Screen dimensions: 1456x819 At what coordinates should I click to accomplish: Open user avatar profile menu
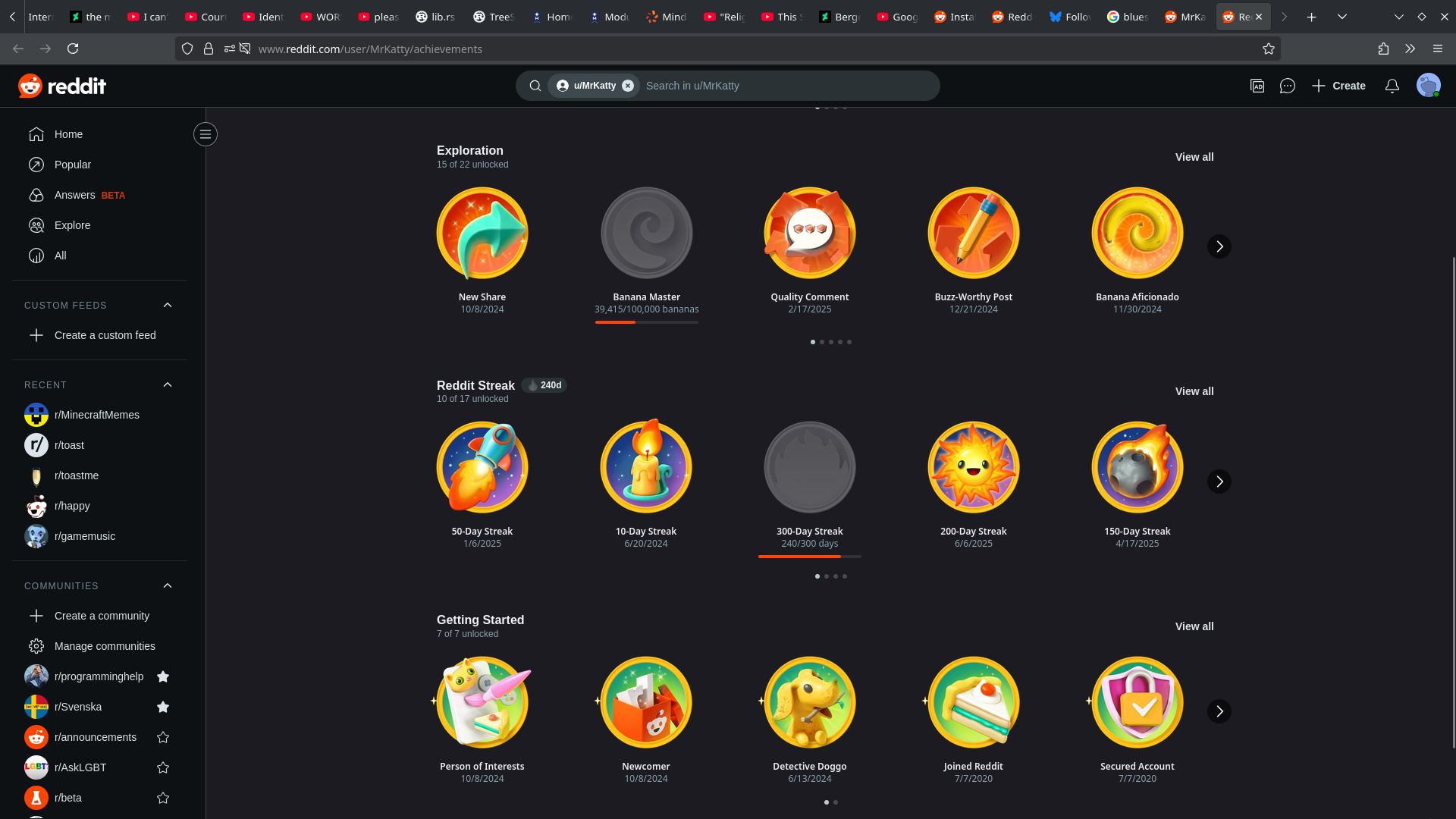click(x=1428, y=86)
